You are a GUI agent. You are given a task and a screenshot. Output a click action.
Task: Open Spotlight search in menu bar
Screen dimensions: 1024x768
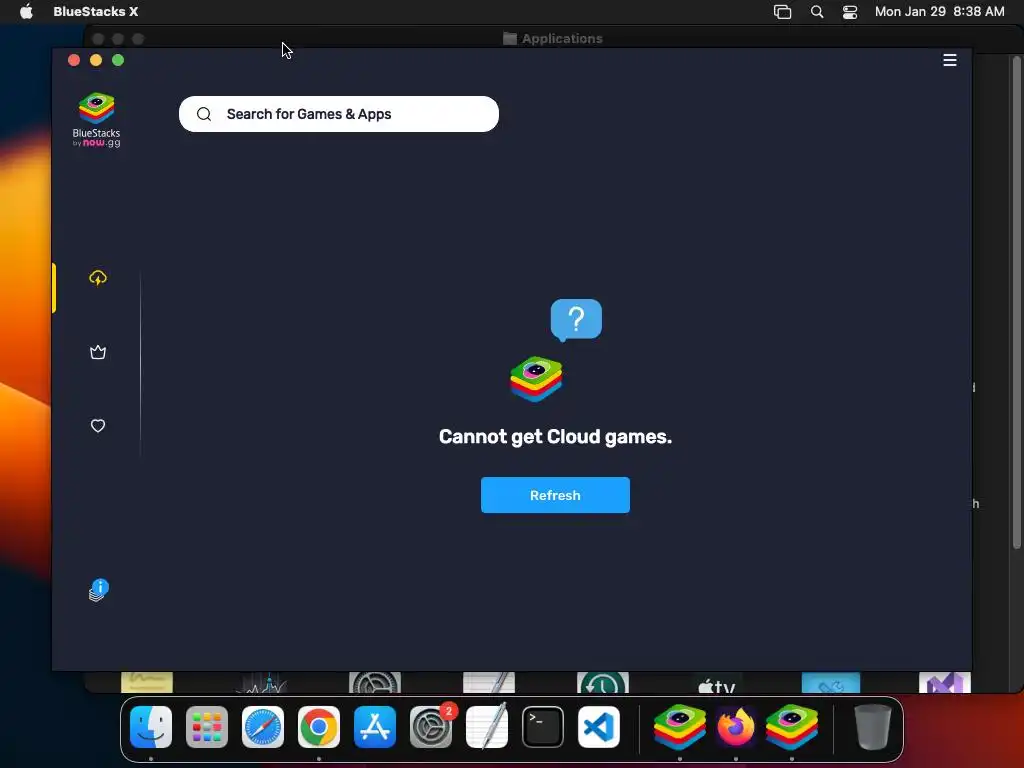(x=816, y=12)
